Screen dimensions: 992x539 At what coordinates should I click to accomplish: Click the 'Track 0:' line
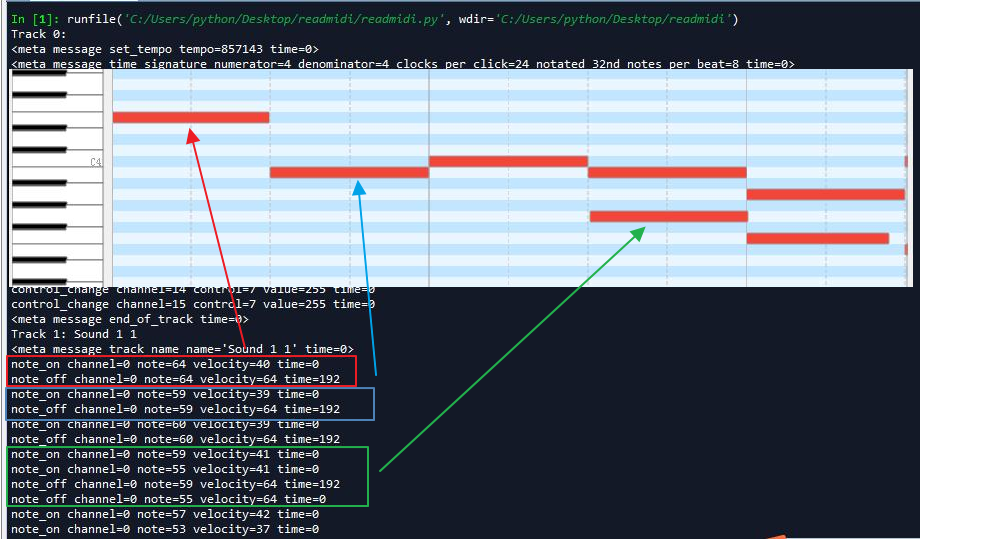[39, 34]
